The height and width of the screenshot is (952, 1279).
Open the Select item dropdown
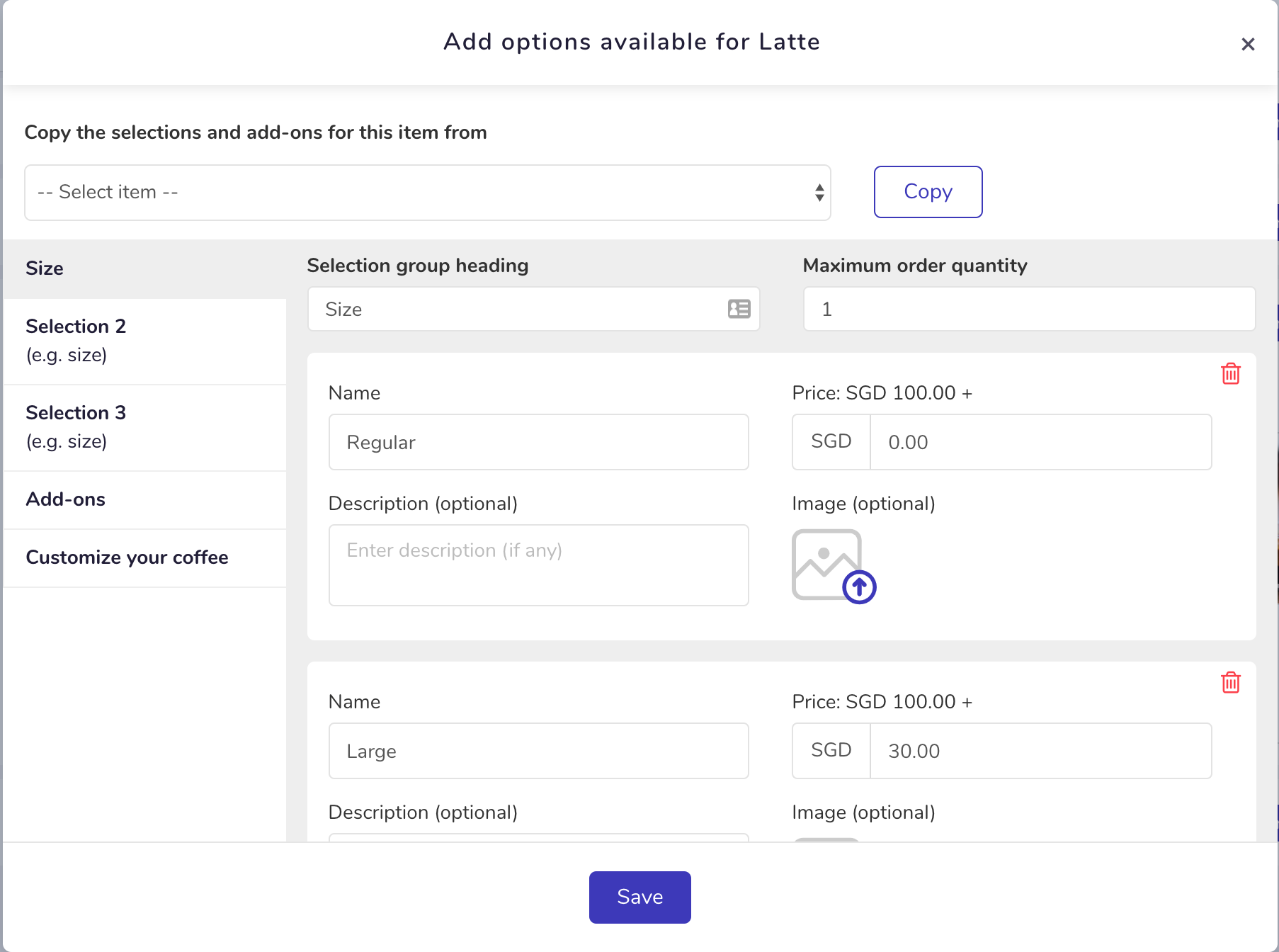[427, 193]
